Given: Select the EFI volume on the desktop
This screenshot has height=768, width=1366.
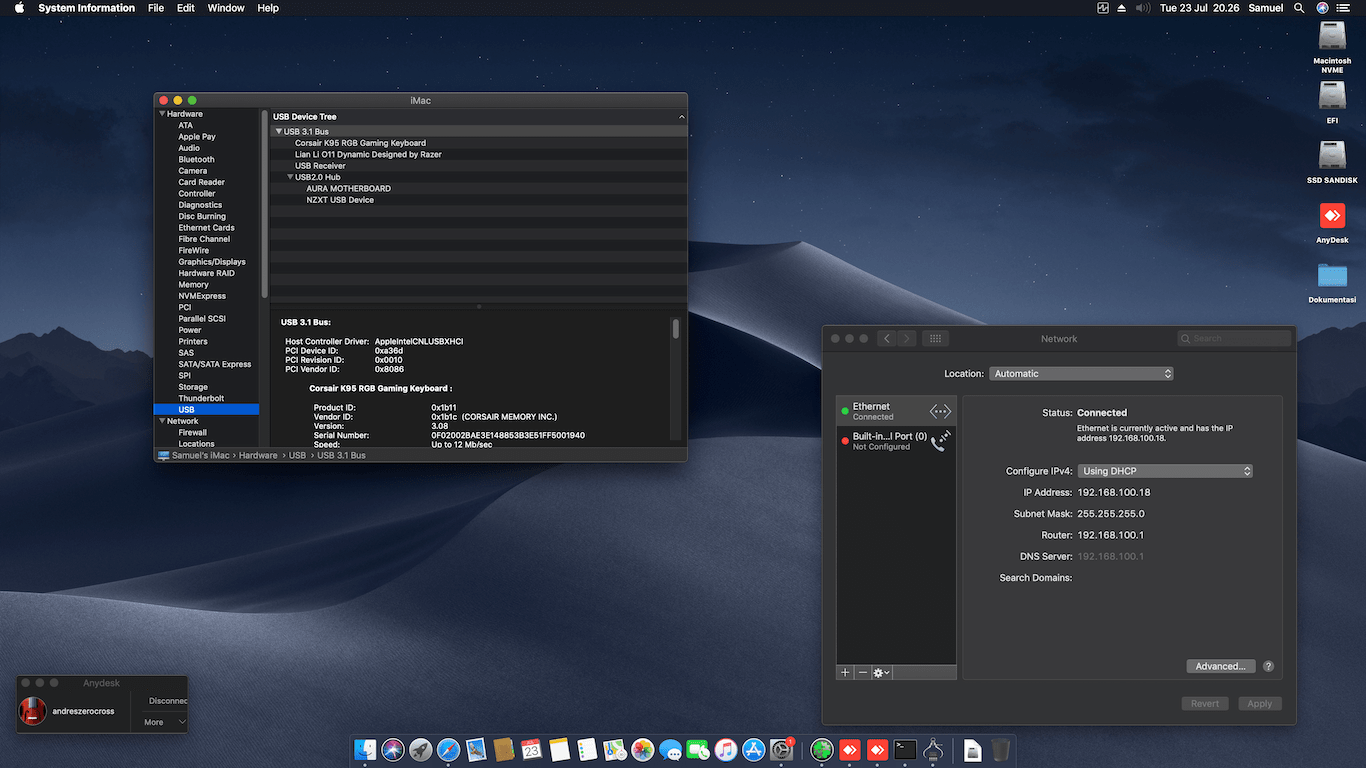Looking at the screenshot, I should pyautogui.click(x=1332, y=102).
